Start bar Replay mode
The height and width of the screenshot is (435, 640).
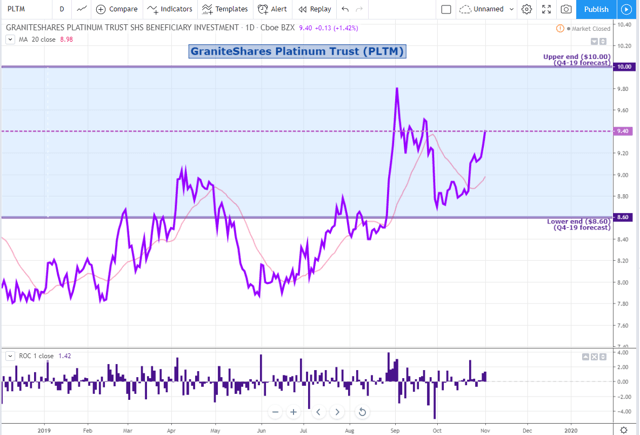pos(315,9)
